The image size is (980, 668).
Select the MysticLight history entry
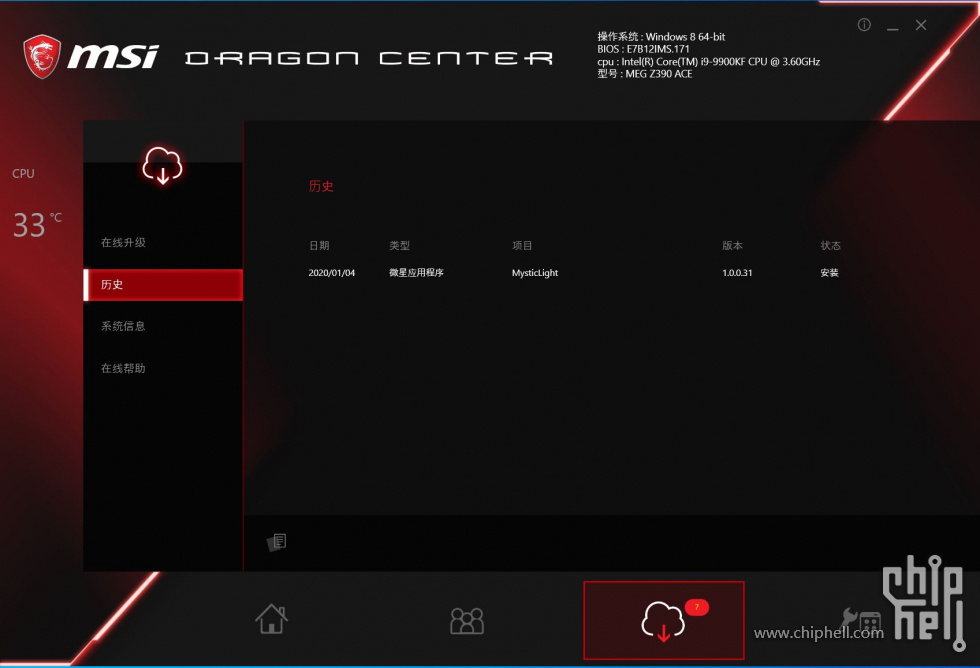tap(534, 272)
